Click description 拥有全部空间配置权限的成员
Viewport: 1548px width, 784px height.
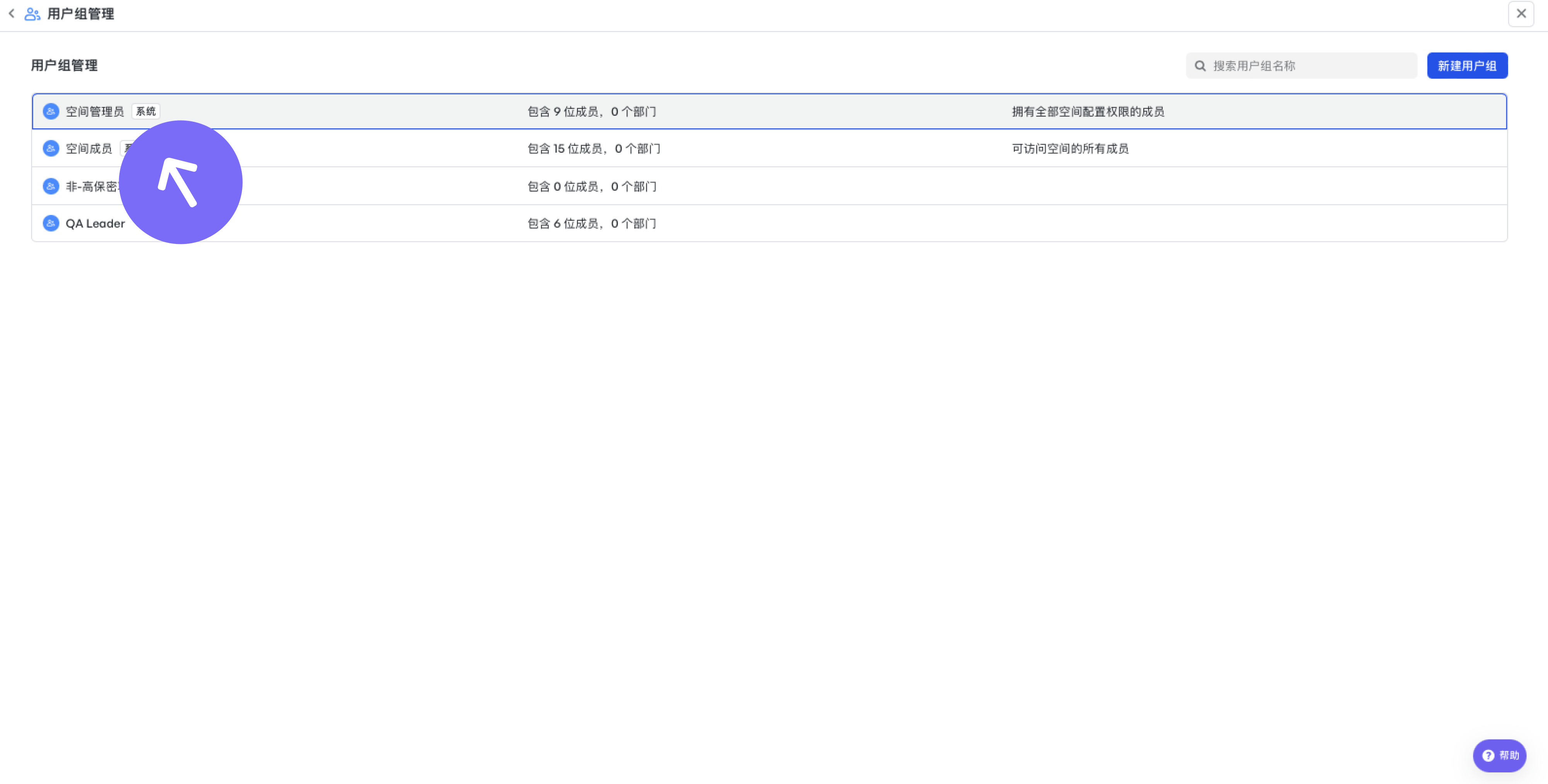point(1088,112)
